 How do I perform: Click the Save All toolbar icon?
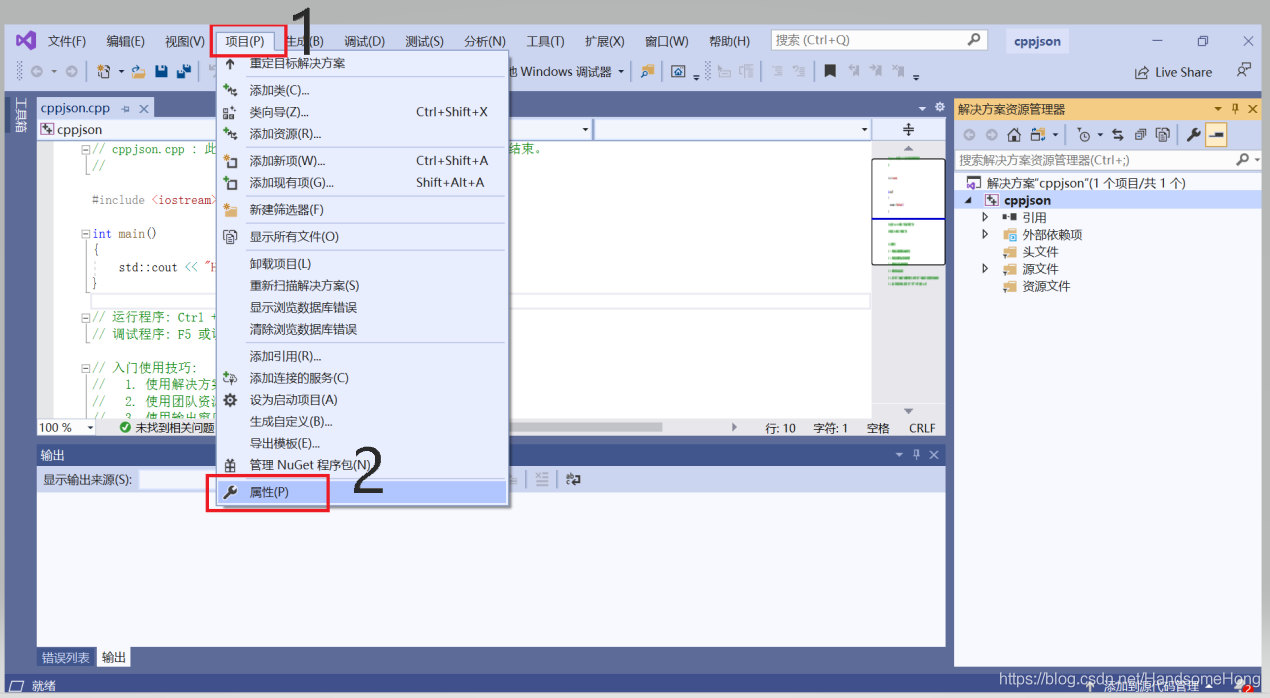[x=184, y=72]
